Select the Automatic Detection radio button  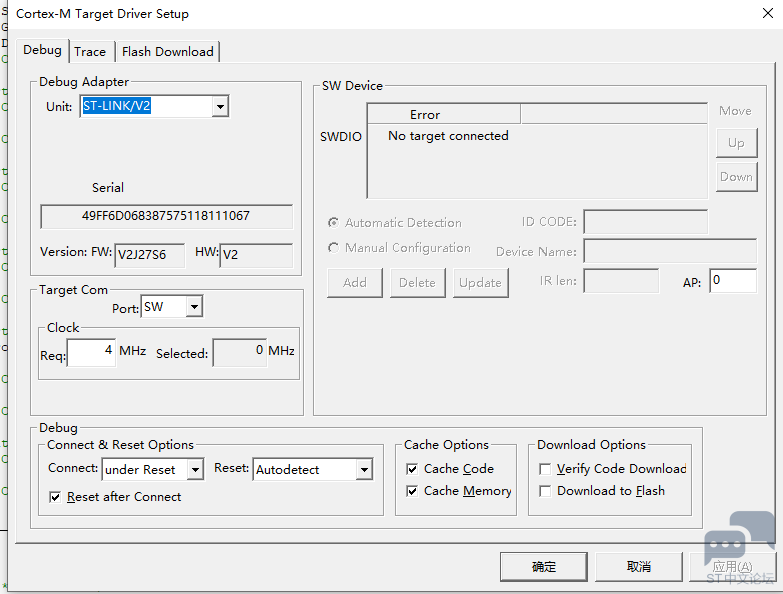coord(334,223)
